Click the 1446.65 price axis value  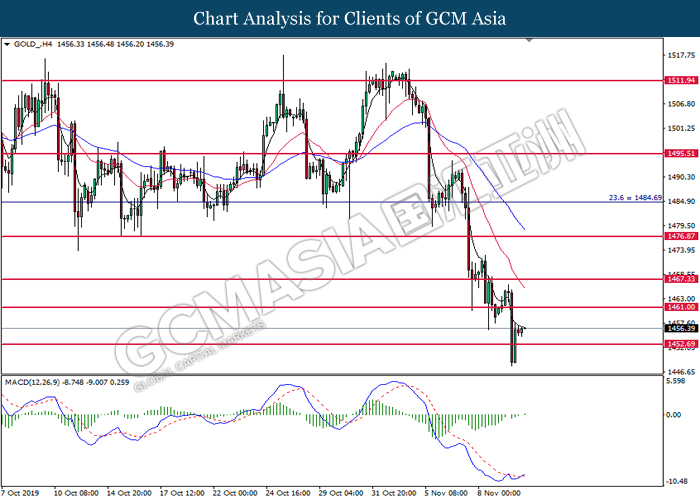click(681, 371)
